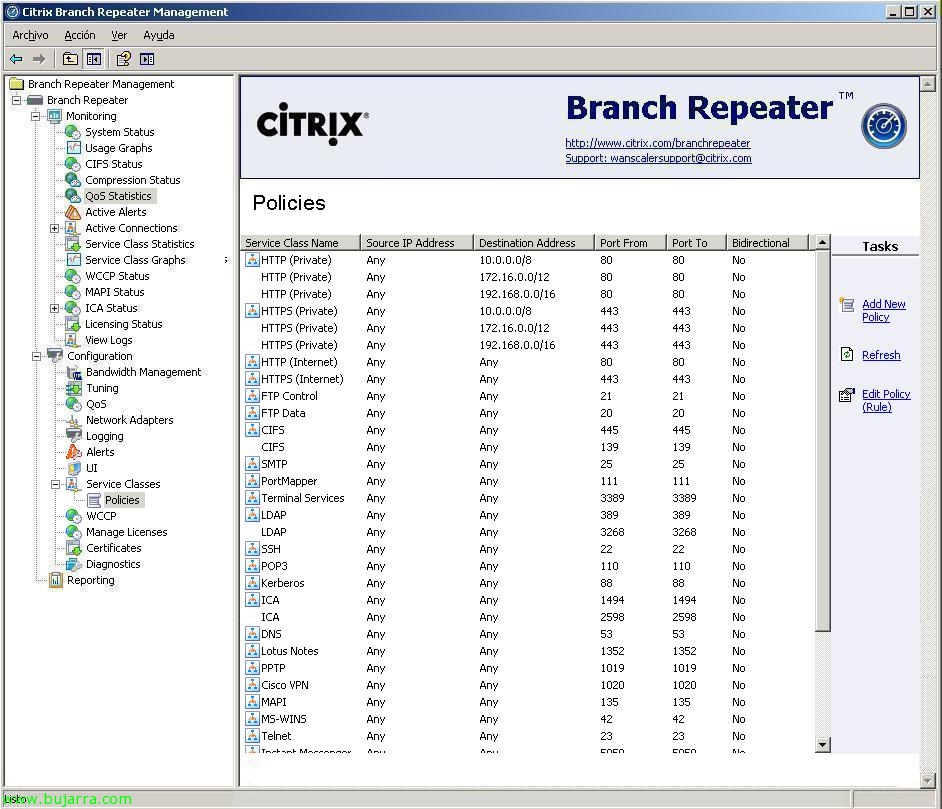Select the Terminal Services policy row
Viewport: 942px width, 809px height.
tap(529, 498)
